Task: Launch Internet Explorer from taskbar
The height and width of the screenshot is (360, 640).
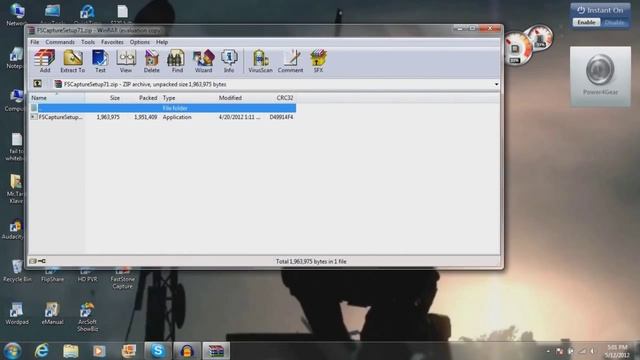Action: 42,351
